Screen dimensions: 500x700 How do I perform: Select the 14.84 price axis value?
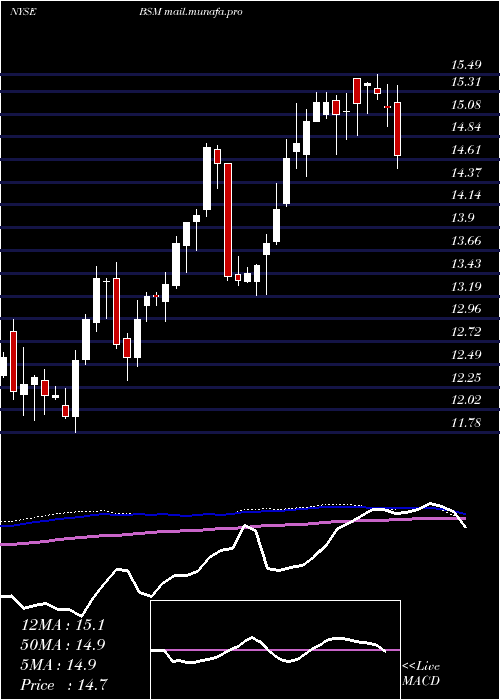click(466, 127)
